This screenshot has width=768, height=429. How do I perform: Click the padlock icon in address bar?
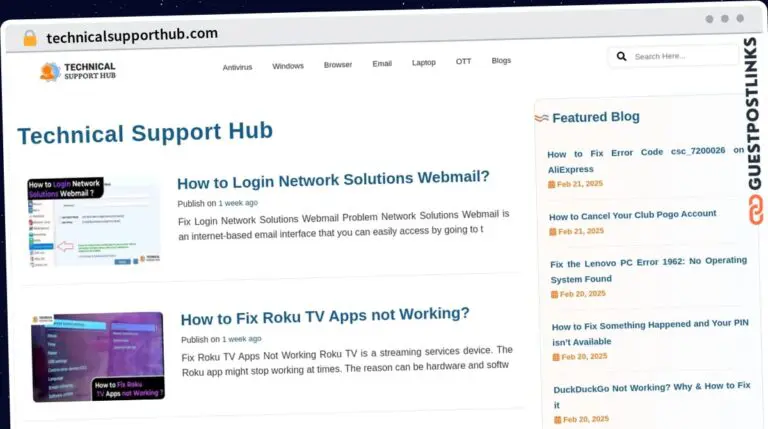coord(29,38)
